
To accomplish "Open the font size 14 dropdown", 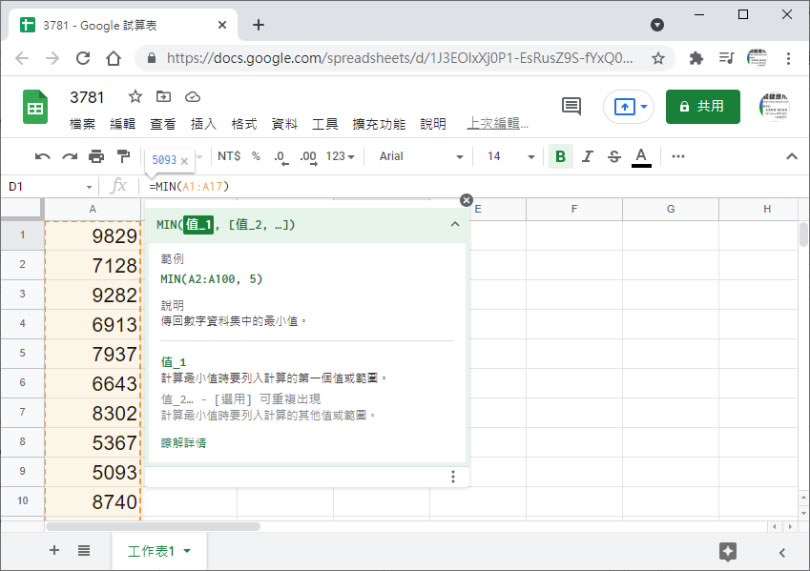I will point(510,156).
